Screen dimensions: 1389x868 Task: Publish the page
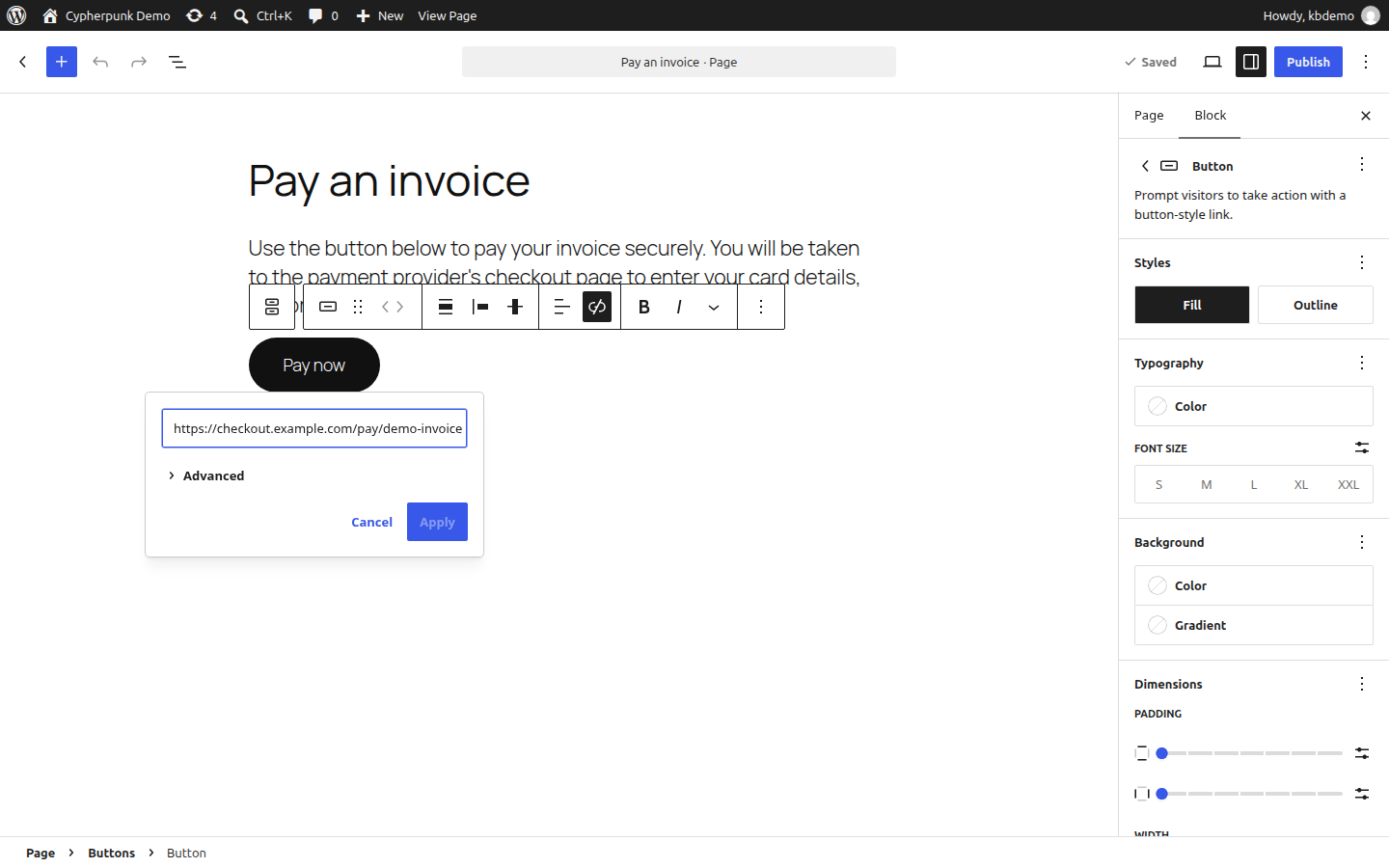[1308, 62]
